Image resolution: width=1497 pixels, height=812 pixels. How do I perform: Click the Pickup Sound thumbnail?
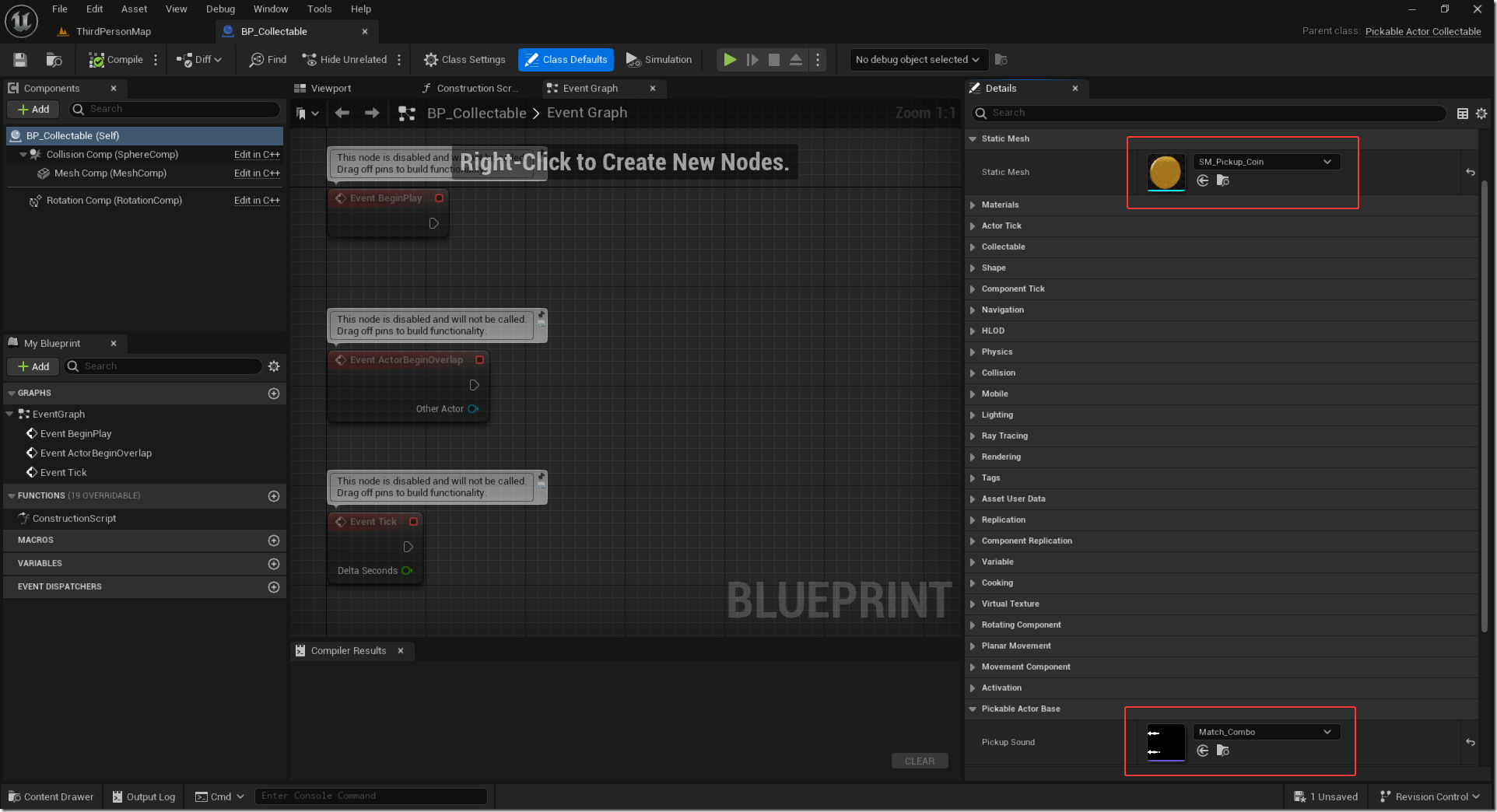(1166, 743)
